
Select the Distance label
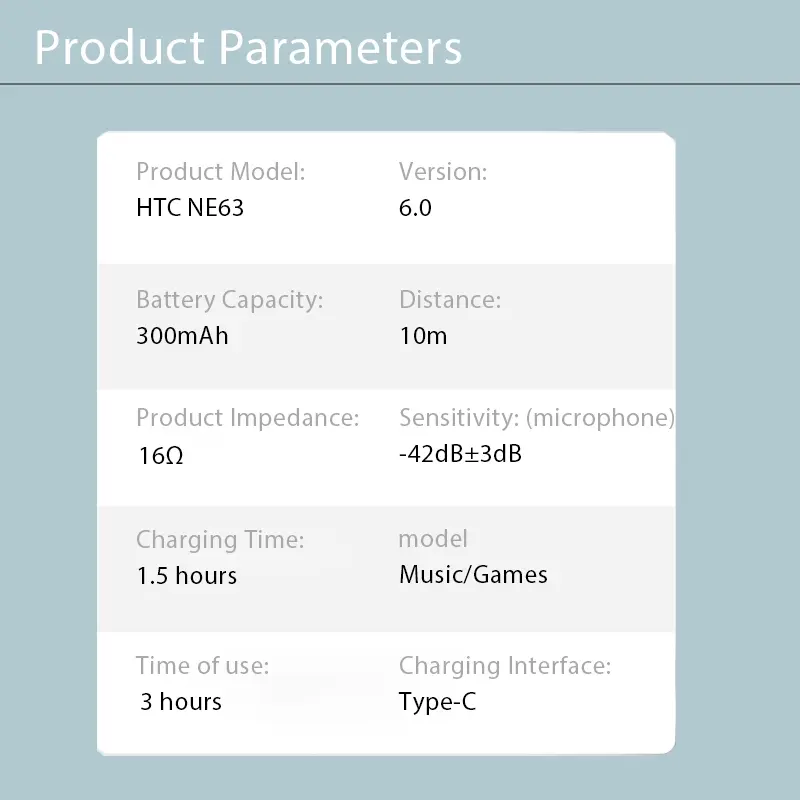(450, 299)
